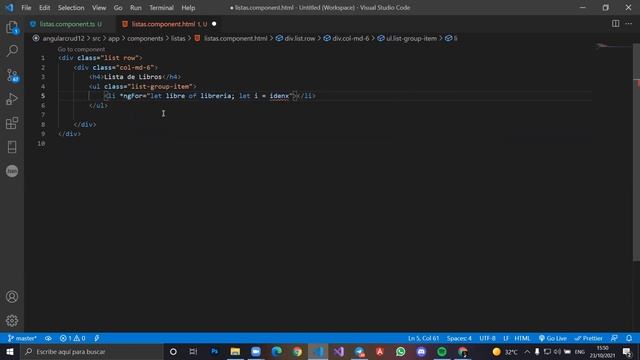Click the Windows Start button

click(10, 351)
